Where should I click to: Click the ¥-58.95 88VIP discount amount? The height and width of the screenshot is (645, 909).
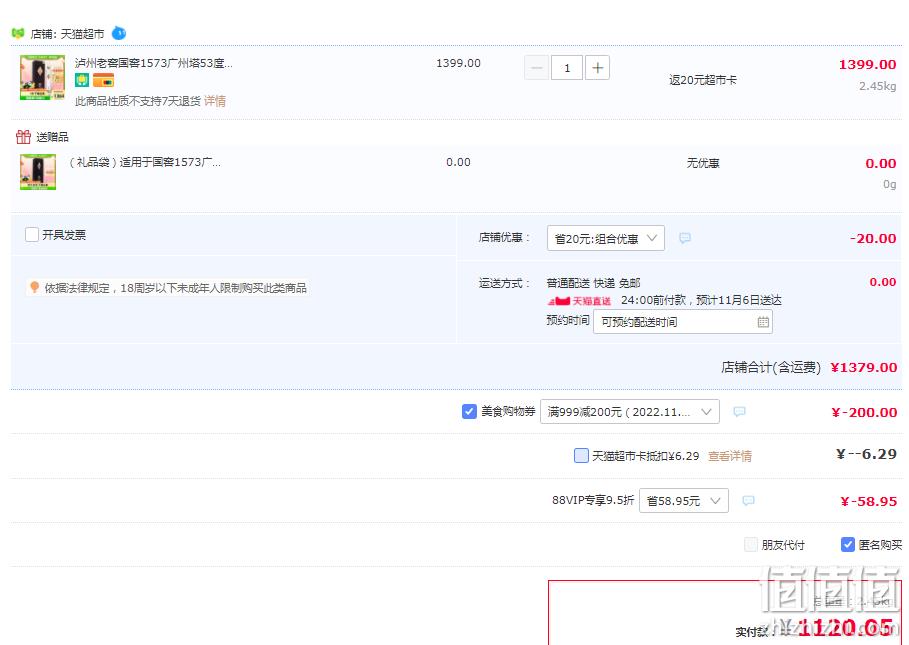click(868, 501)
